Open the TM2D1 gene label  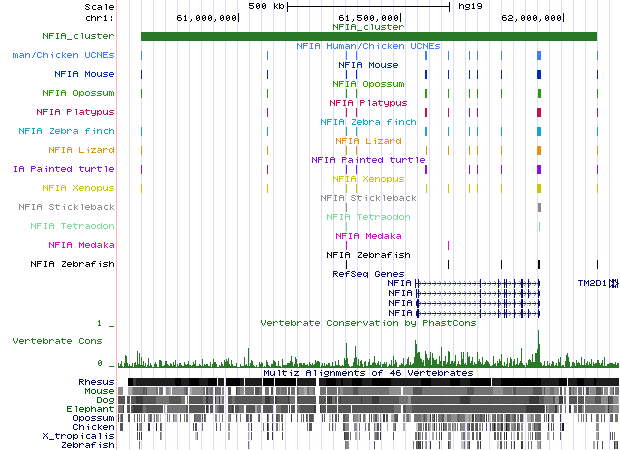591,283
